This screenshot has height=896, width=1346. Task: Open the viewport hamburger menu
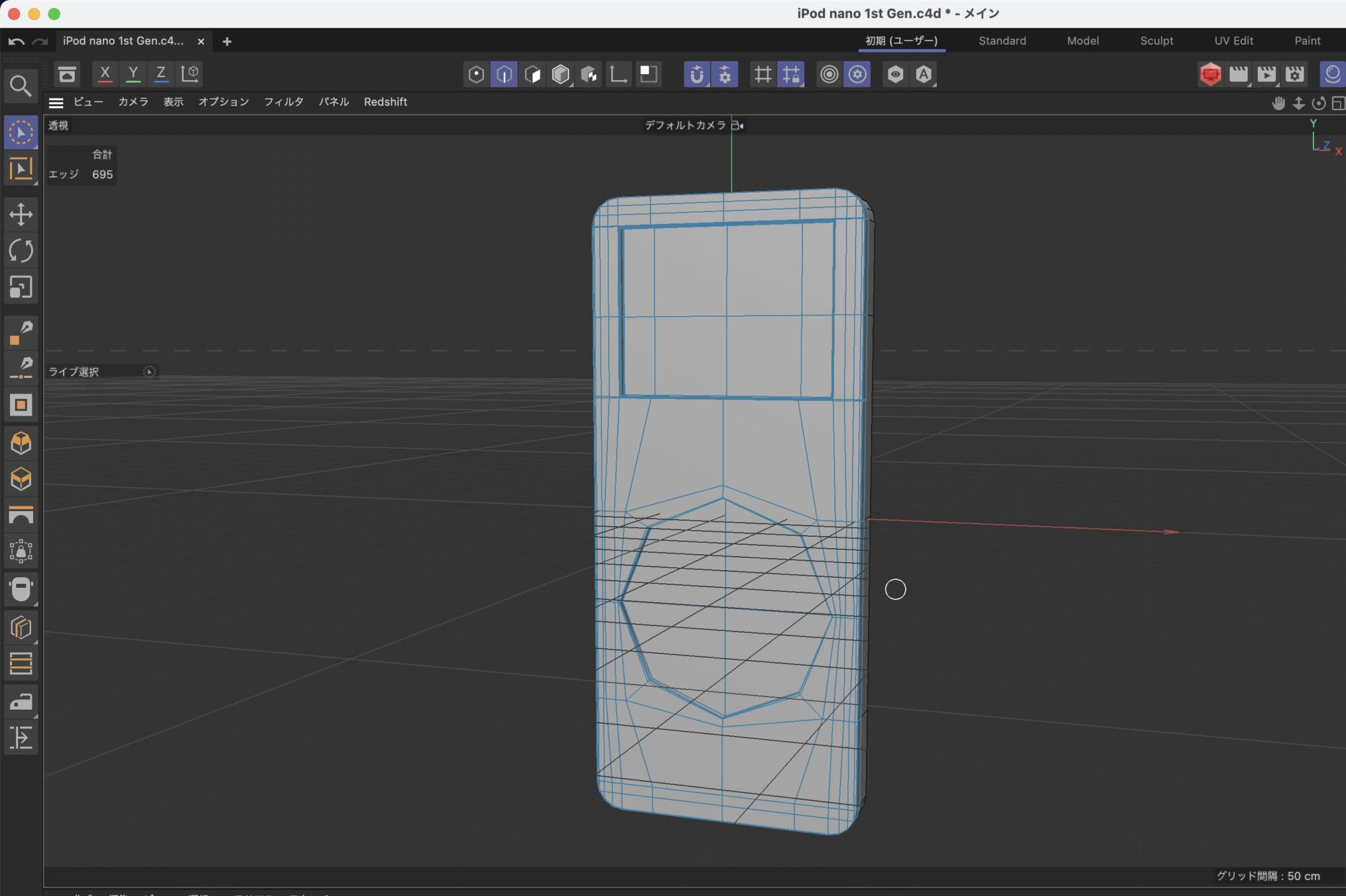coord(56,102)
